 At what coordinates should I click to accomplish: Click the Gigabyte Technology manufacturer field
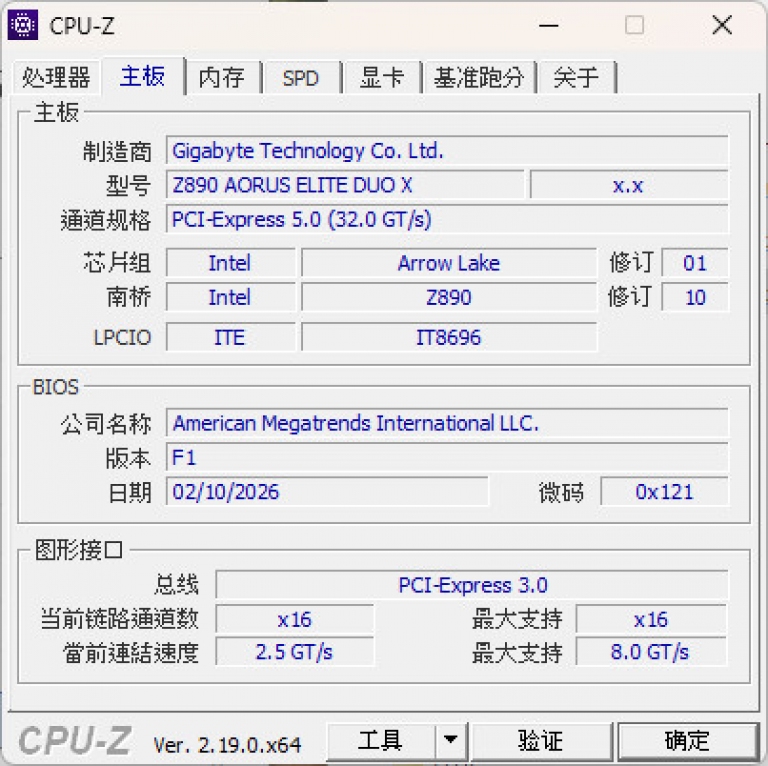pos(446,151)
